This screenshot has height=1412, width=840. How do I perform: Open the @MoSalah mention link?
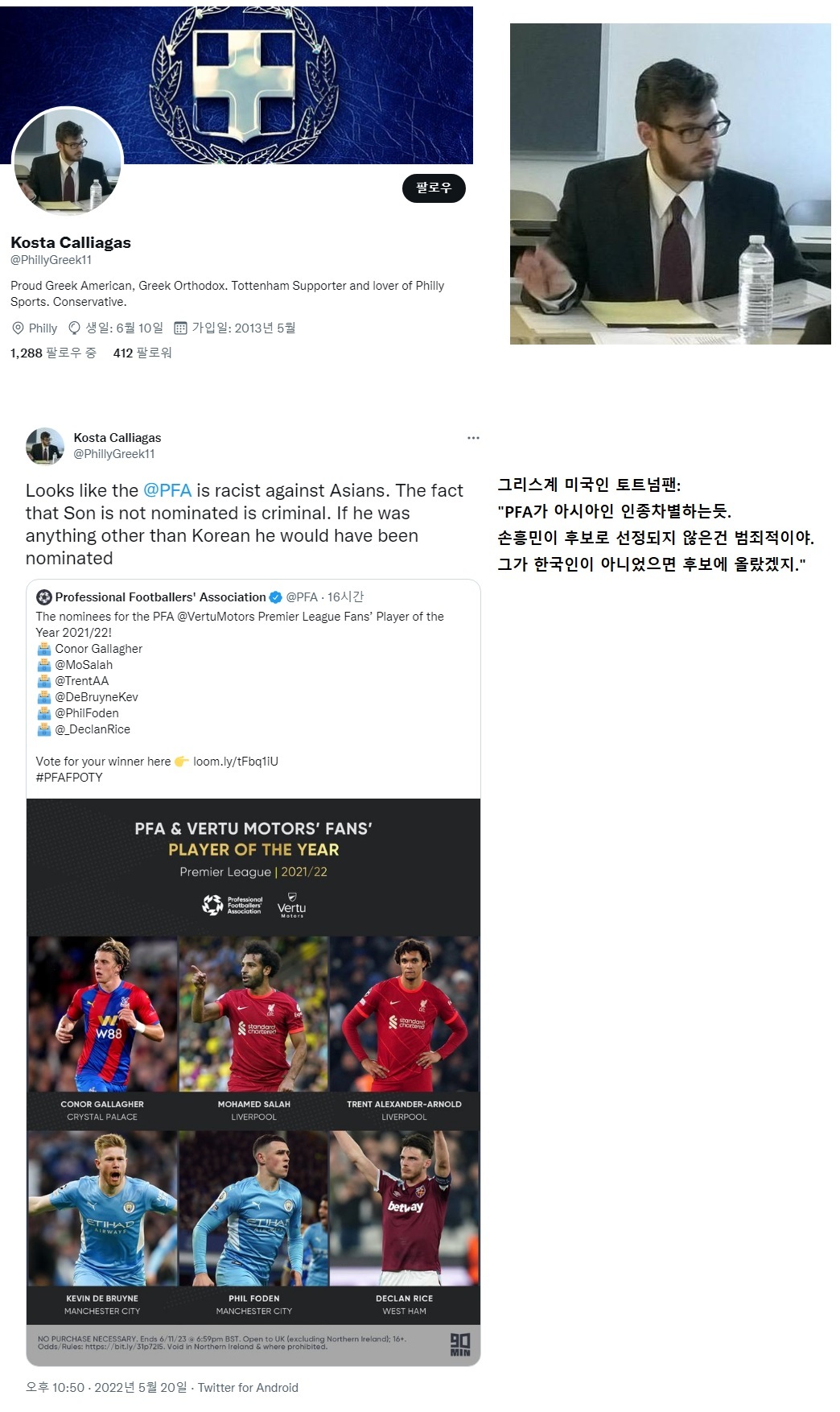point(84,665)
